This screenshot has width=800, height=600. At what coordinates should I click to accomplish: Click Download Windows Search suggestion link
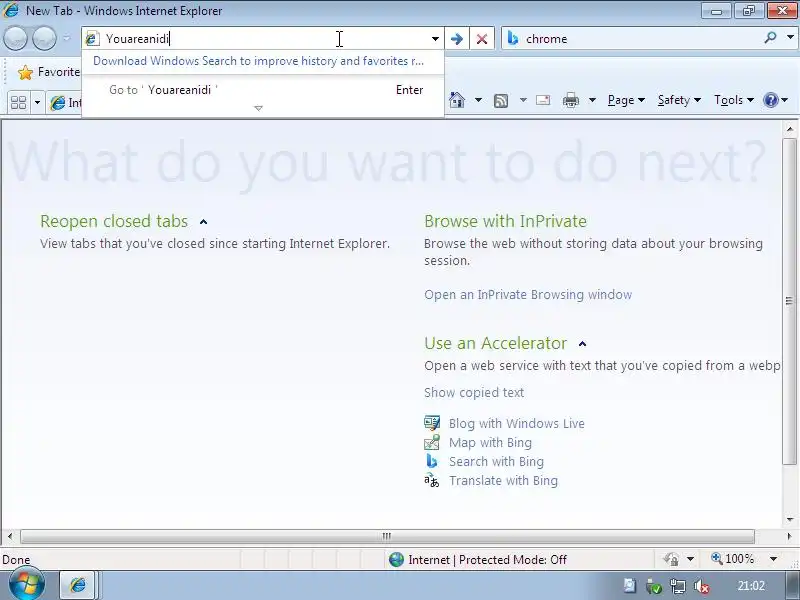pyautogui.click(x=258, y=61)
